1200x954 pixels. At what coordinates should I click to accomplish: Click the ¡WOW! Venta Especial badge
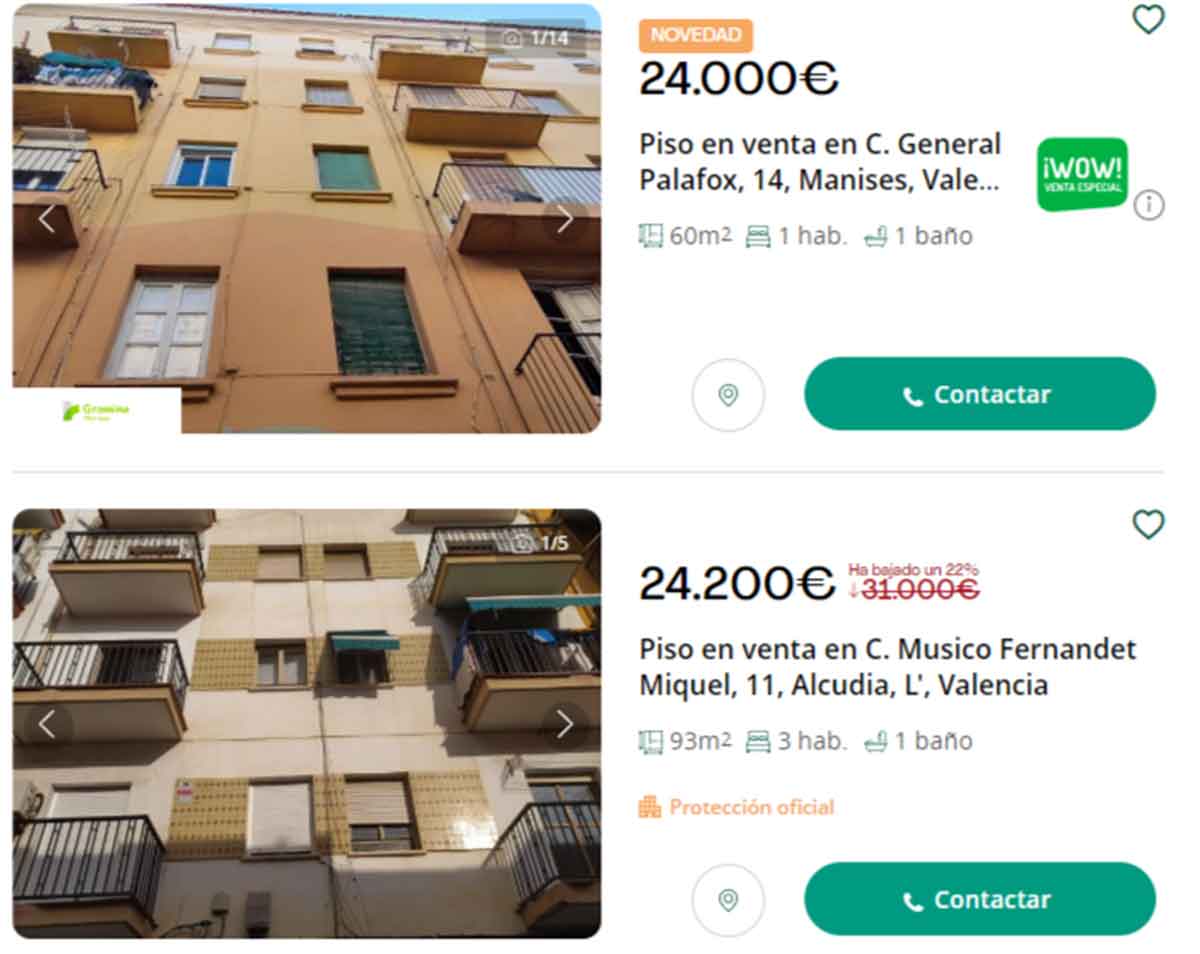point(1082,174)
